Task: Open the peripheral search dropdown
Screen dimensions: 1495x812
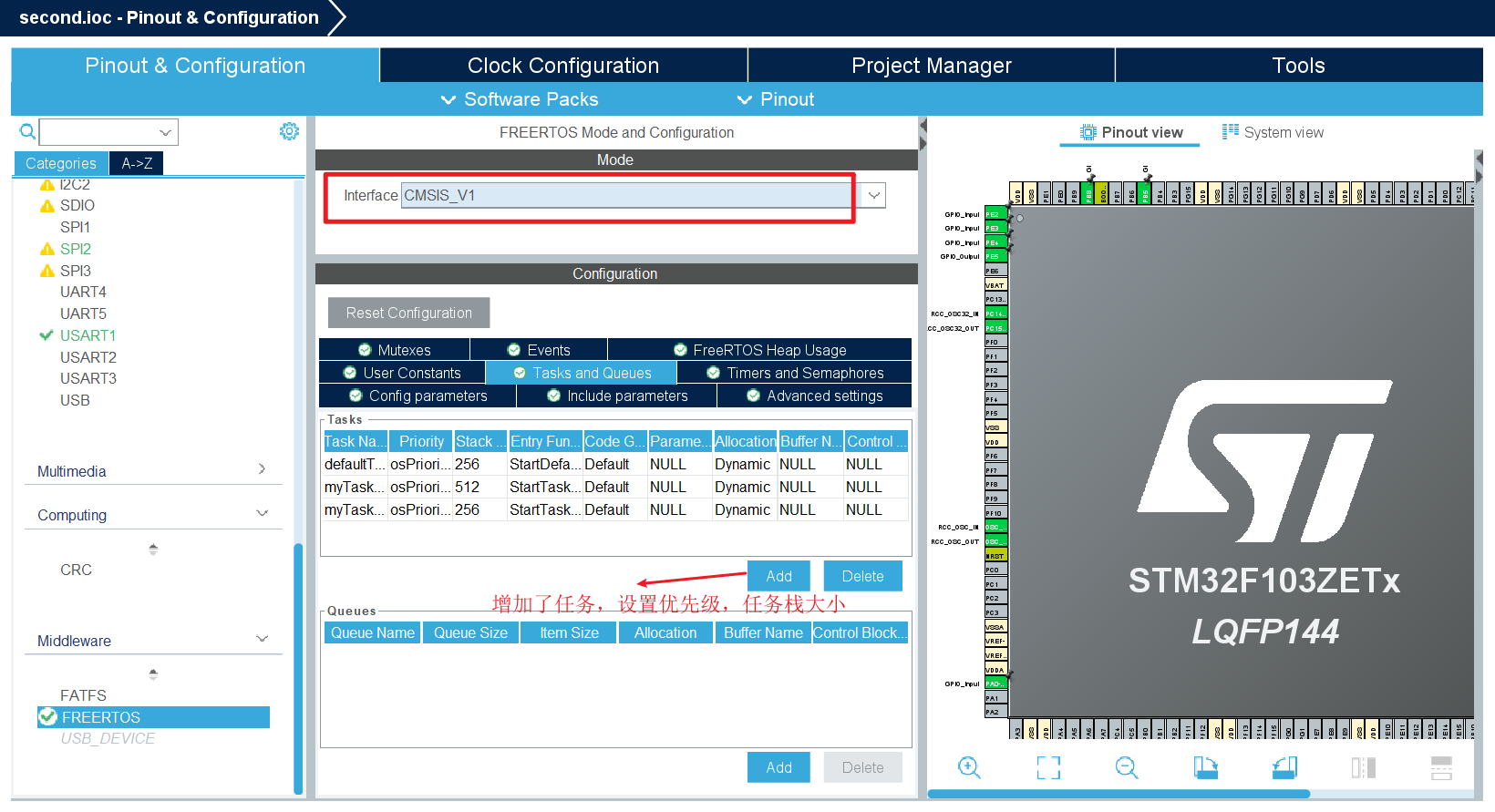Action: pyautogui.click(x=165, y=132)
